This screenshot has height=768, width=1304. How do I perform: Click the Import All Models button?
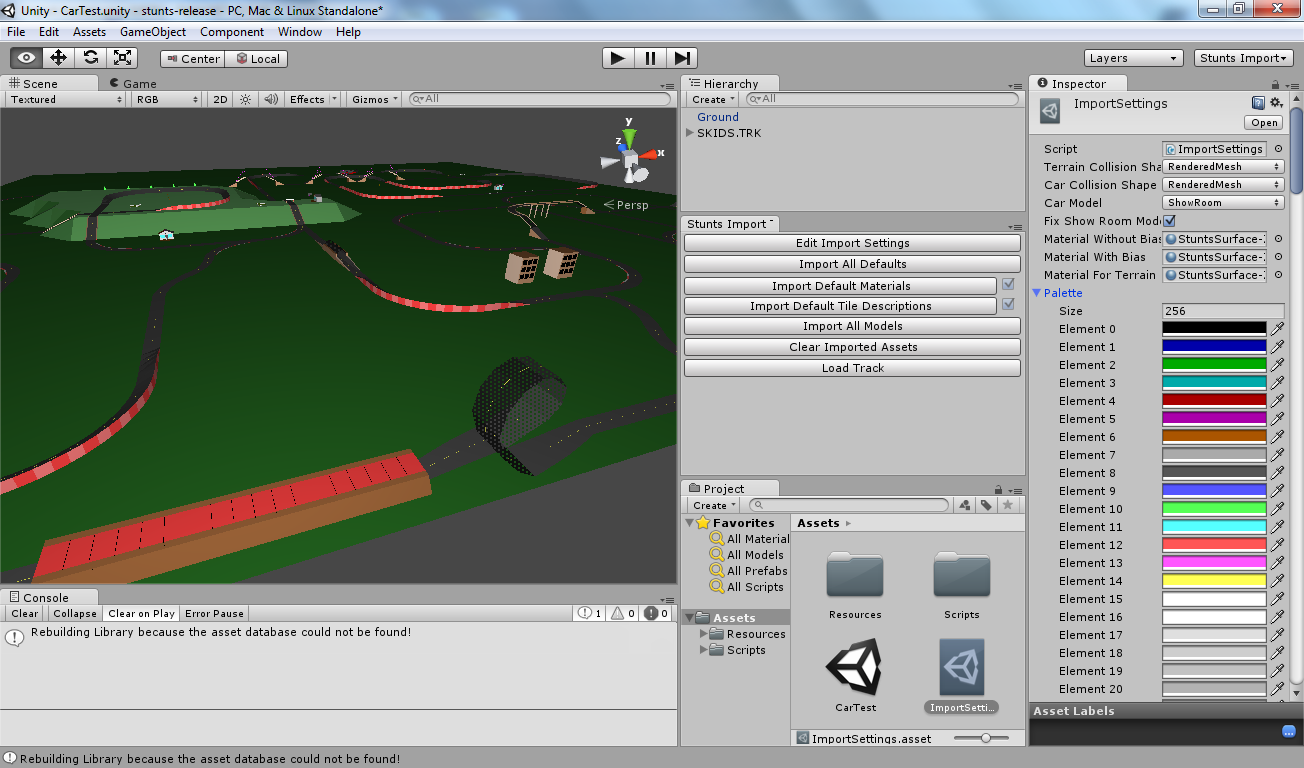point(852,326)
